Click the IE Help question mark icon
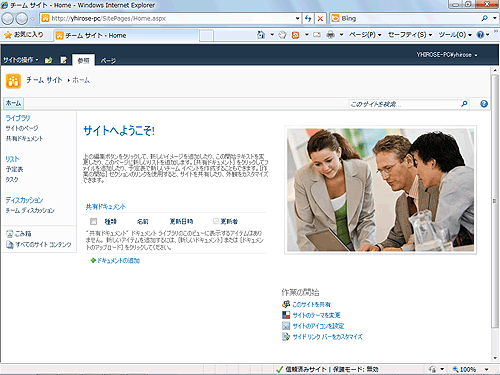The width and height of the screenshot is (500, 375). (x=480, y=35)
